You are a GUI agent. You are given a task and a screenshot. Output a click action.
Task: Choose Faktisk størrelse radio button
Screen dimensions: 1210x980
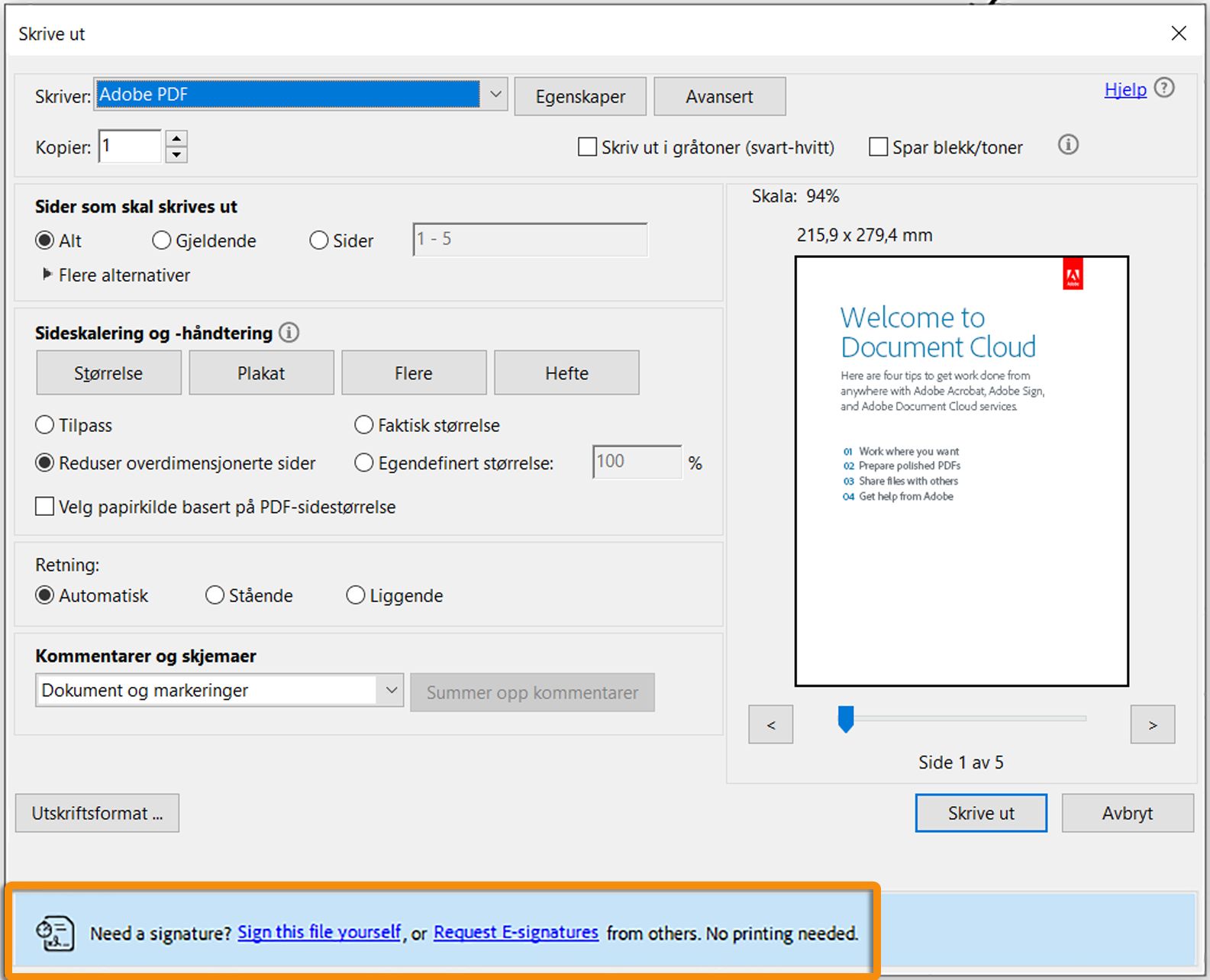tap(364, 425)
